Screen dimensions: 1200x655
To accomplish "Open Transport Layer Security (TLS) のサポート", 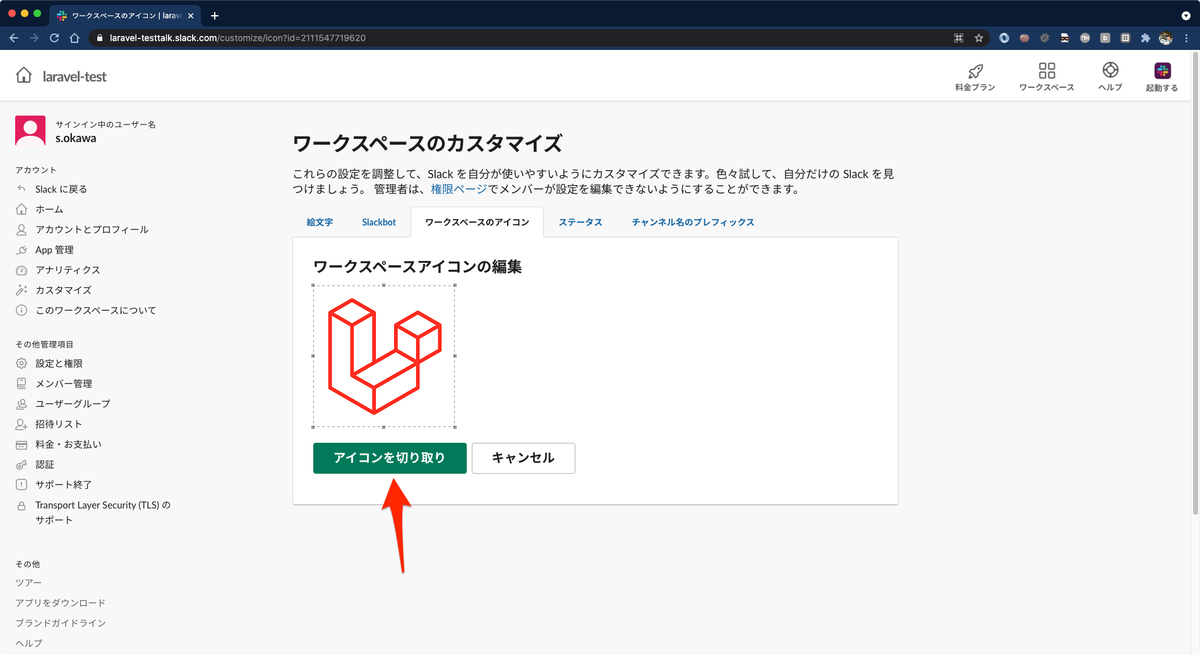I will click(x=102, y=512).
